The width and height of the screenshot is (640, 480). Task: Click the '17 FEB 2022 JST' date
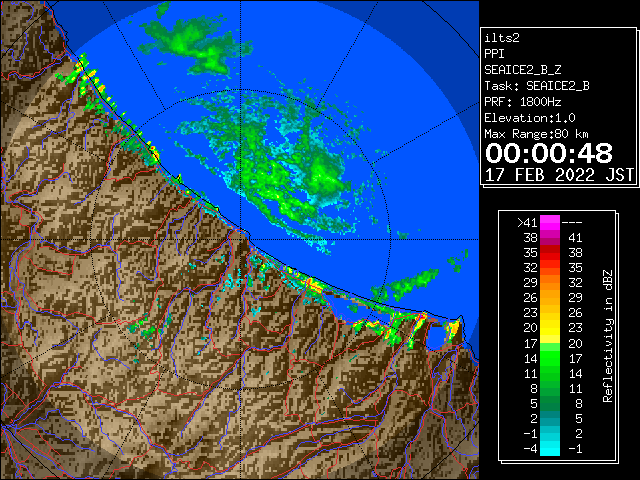559,175
